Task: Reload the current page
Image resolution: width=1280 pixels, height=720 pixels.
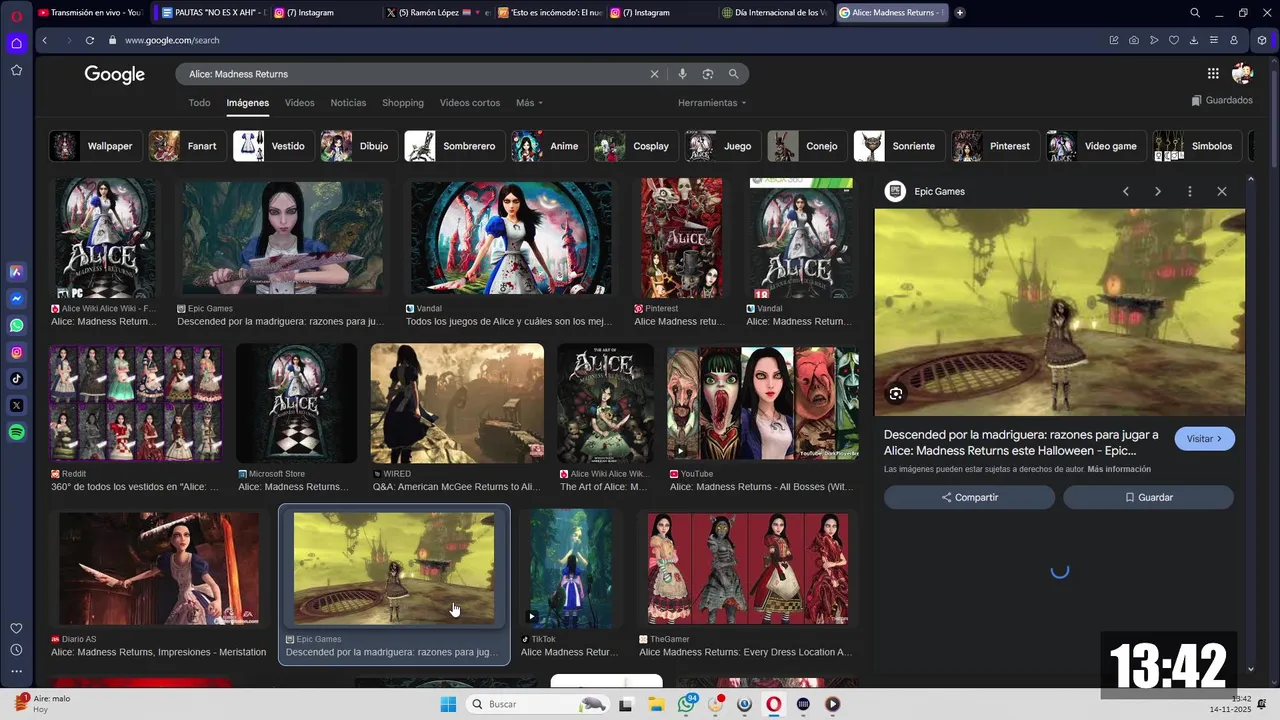Action: [90, 40]
